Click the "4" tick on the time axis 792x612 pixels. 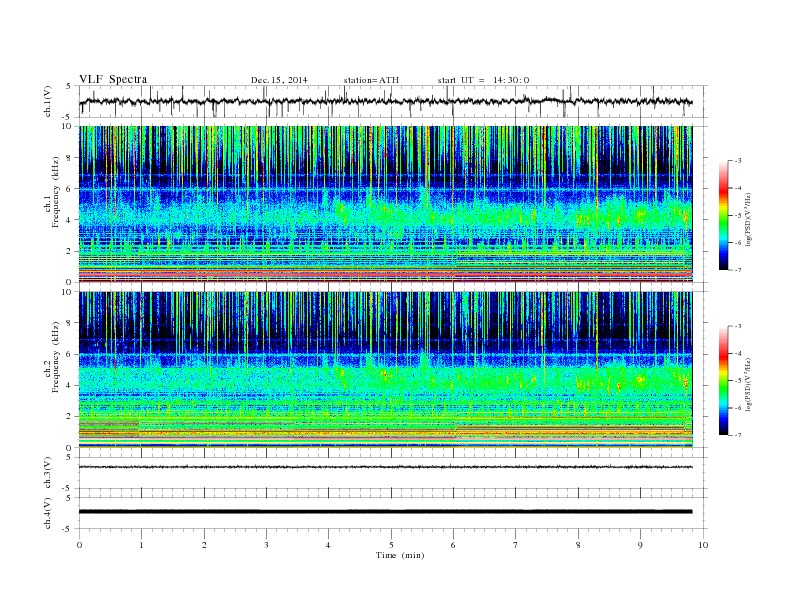[329, 545]
